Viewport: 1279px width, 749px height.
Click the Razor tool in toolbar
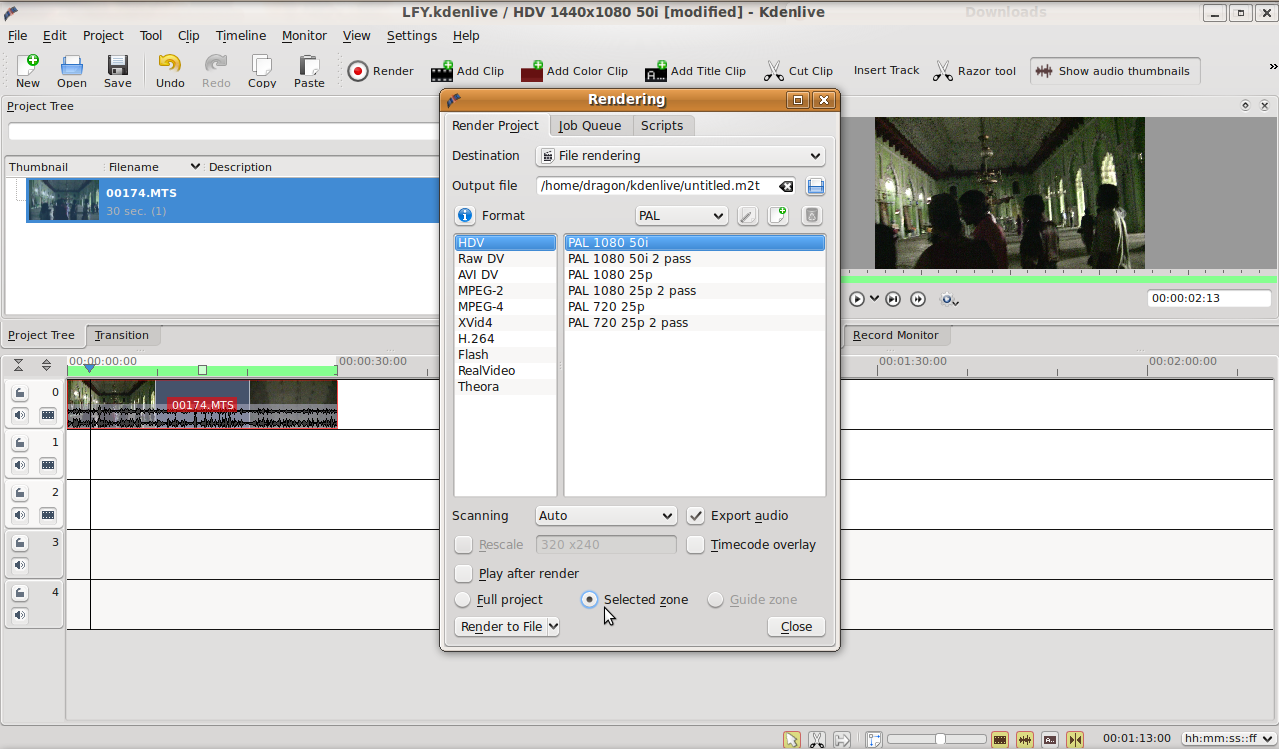pyautogui.click(x=974, y=71)
